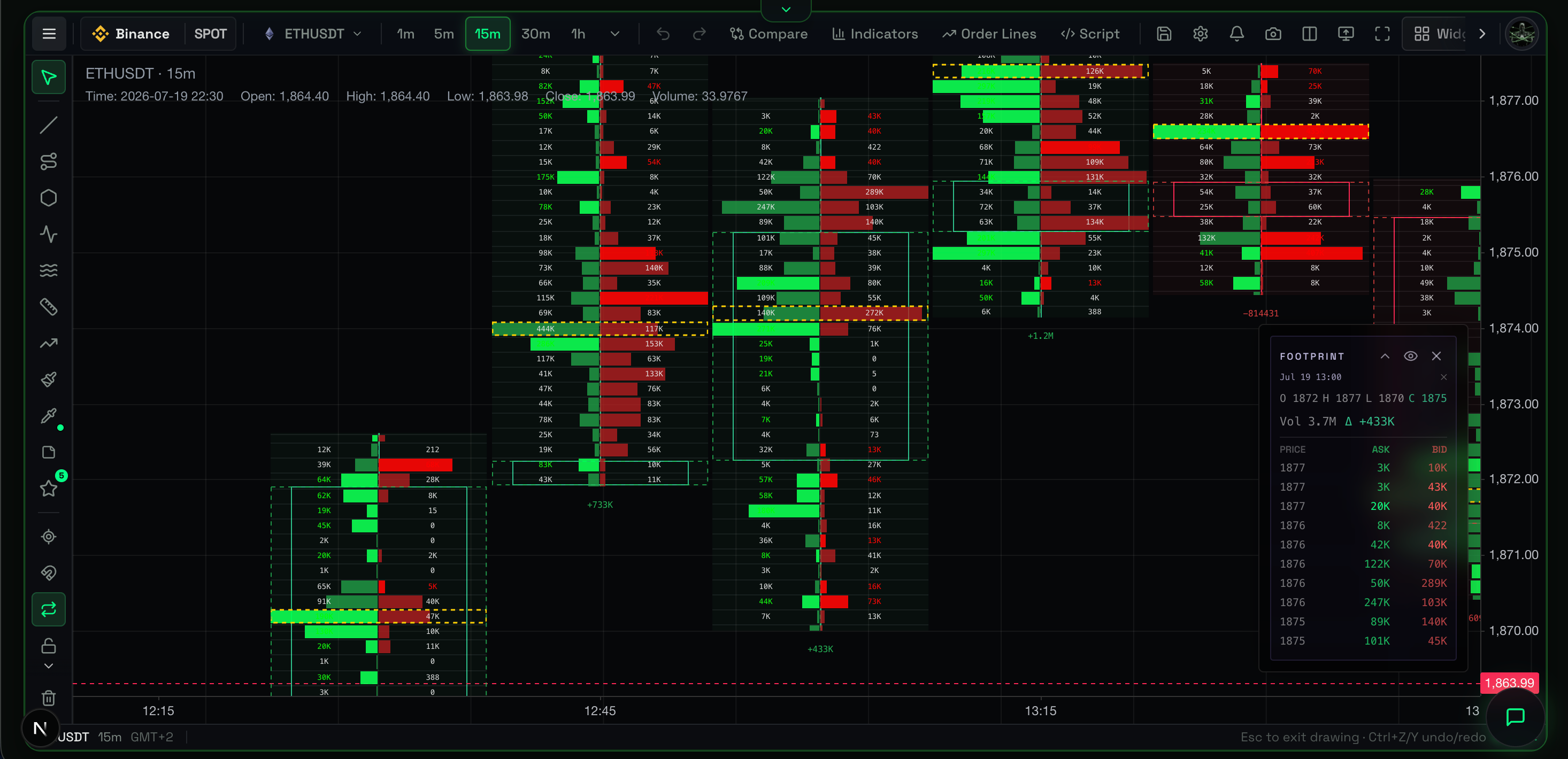Click the undo arrow
This screenshot has width=1568, height=759.
click(663, 34)
